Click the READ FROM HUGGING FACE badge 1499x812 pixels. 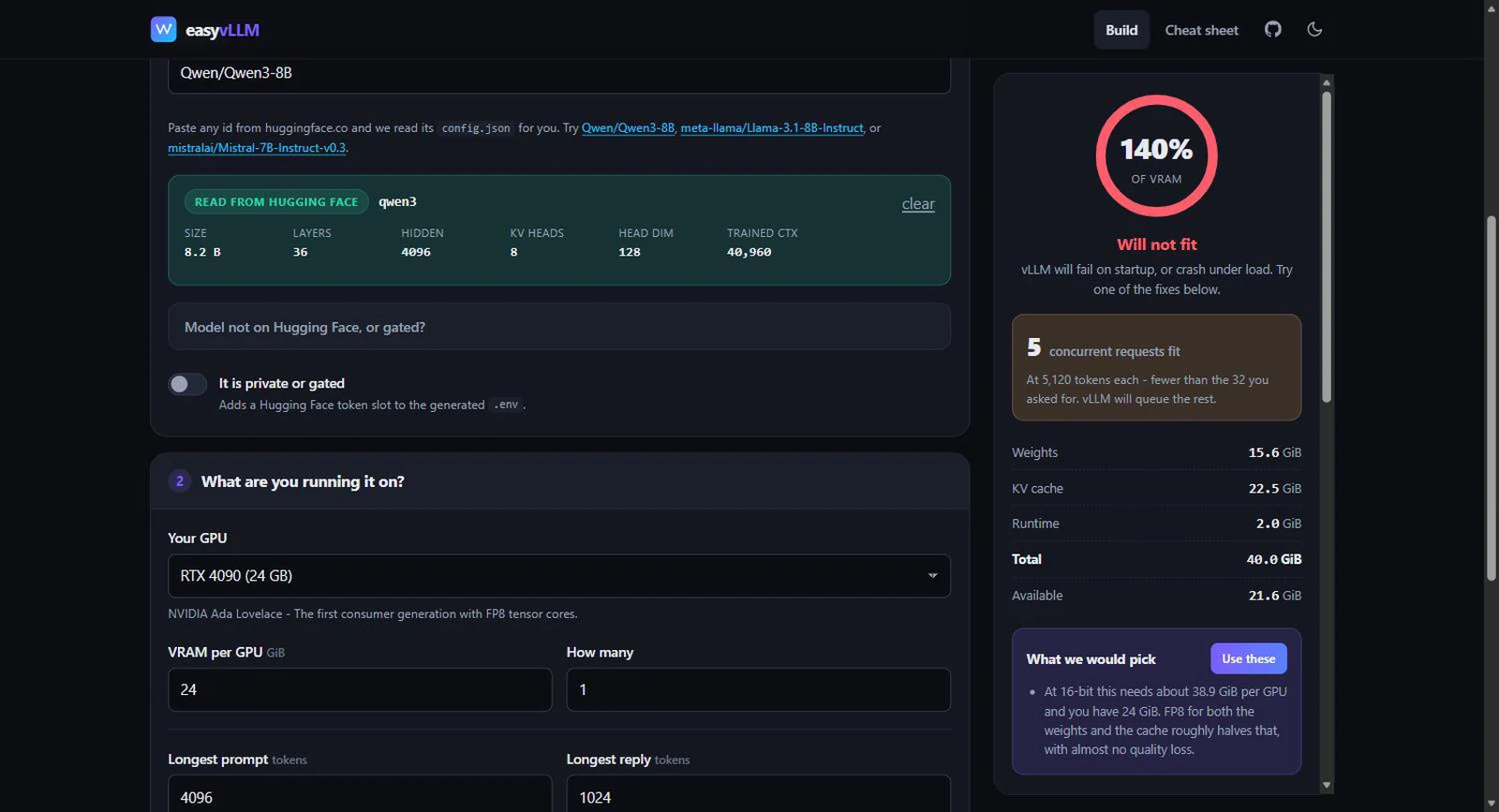click(276, 201)
